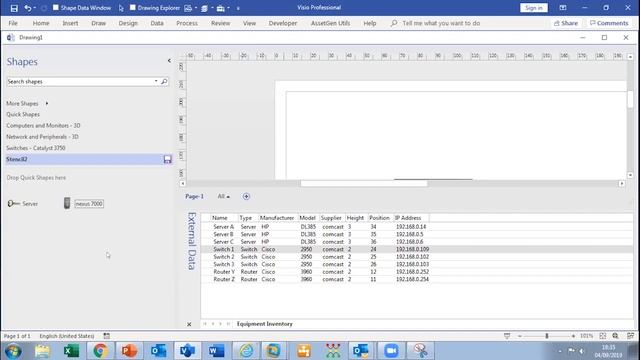Select the Switch 1 data row

417,249
